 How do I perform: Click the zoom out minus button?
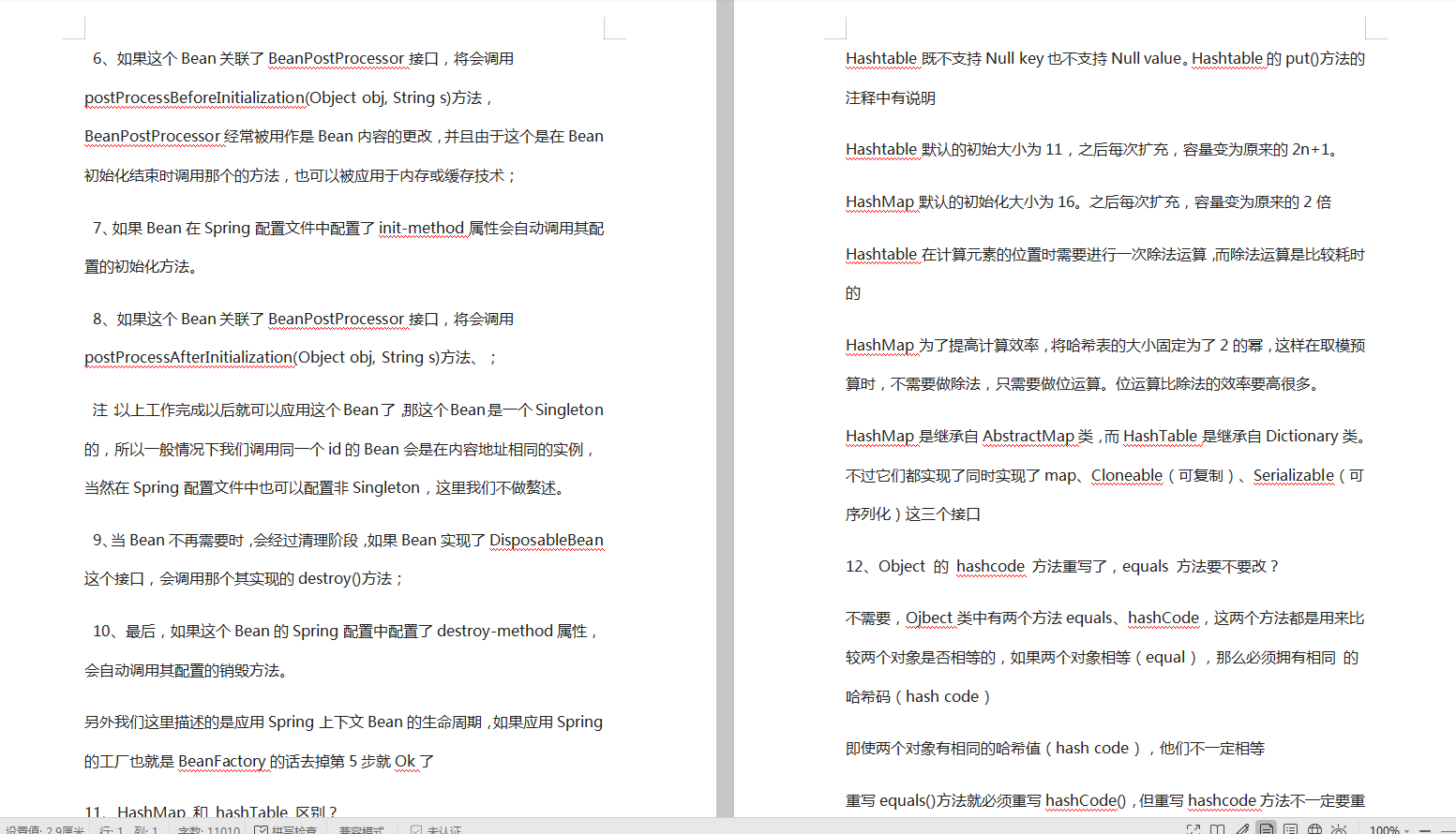[x=1425, y=830]
